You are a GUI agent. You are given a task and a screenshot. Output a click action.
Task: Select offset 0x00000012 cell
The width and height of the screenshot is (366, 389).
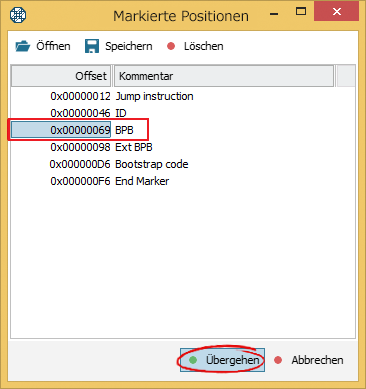(80, 96)
